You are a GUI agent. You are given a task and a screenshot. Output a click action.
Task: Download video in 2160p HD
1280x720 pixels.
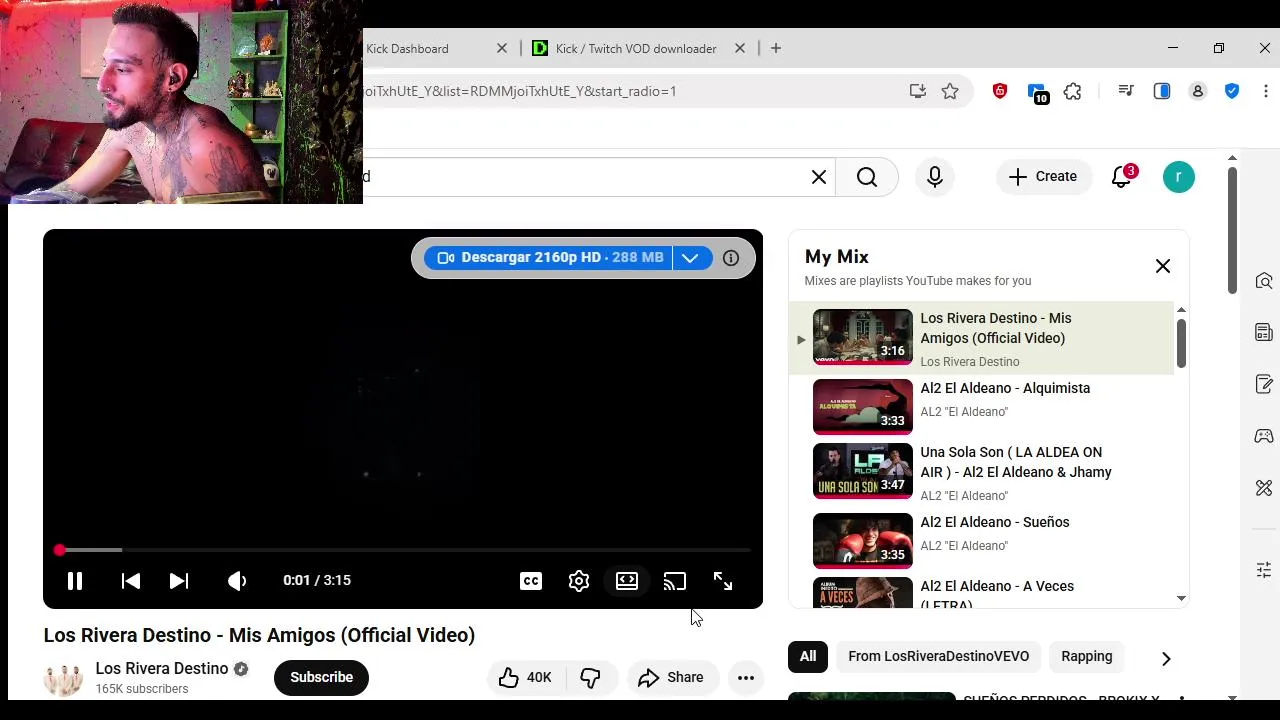click(x=548, y=258)
